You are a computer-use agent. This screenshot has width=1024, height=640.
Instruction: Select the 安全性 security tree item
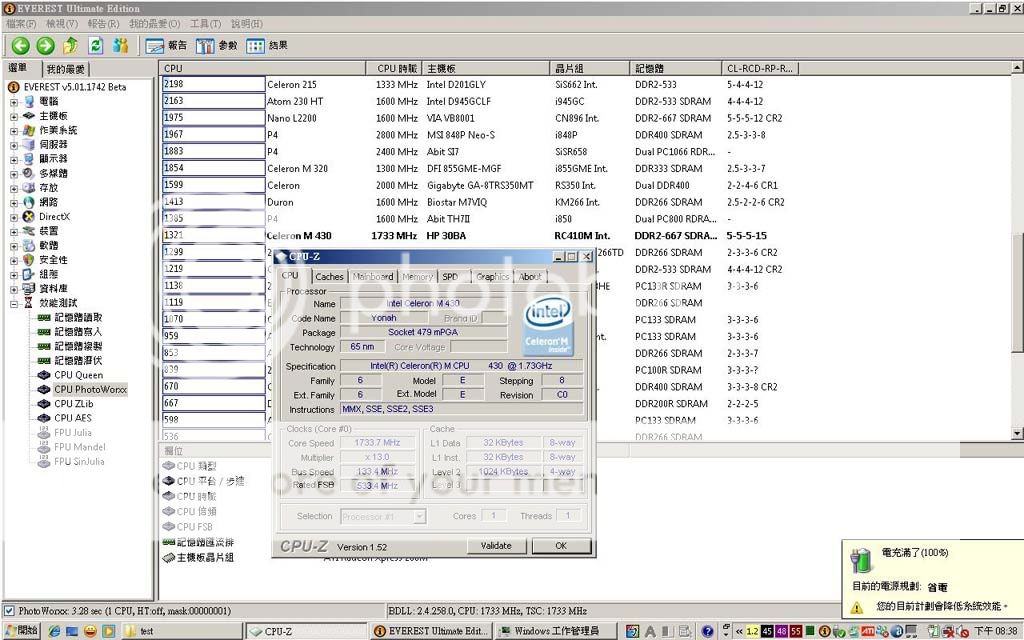pos(53,260)
